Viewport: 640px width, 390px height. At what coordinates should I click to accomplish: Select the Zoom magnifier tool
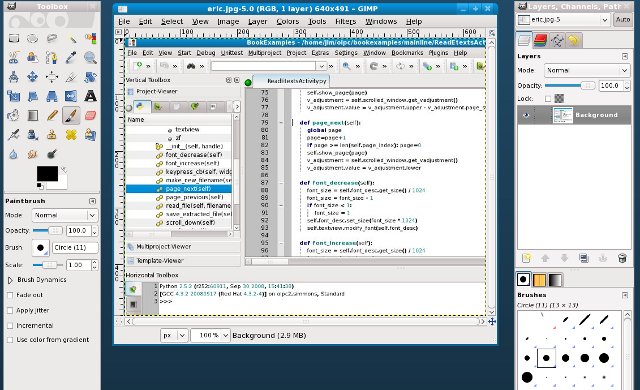coord(90,58)
